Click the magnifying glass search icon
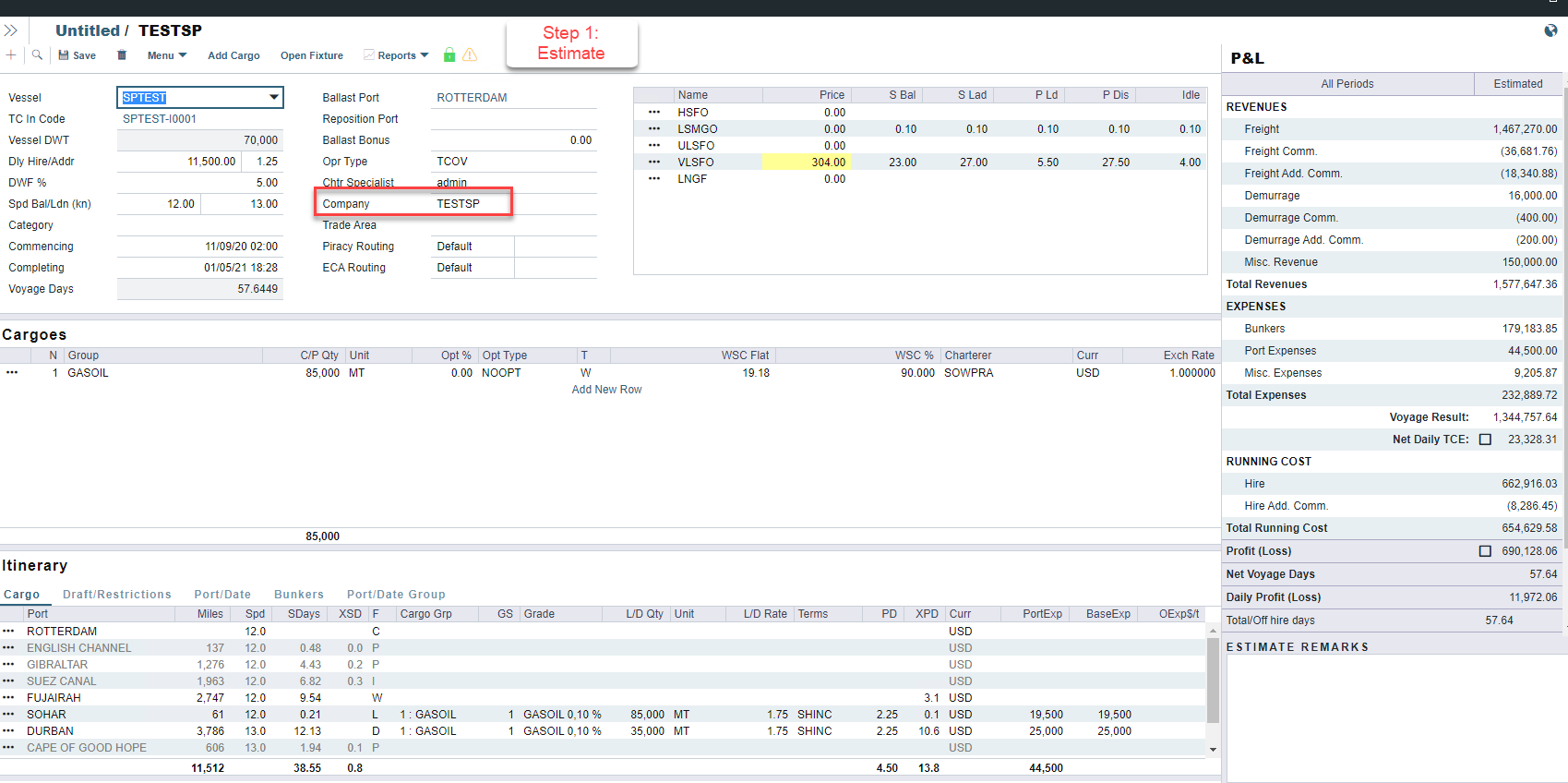 tap(37, 55)
